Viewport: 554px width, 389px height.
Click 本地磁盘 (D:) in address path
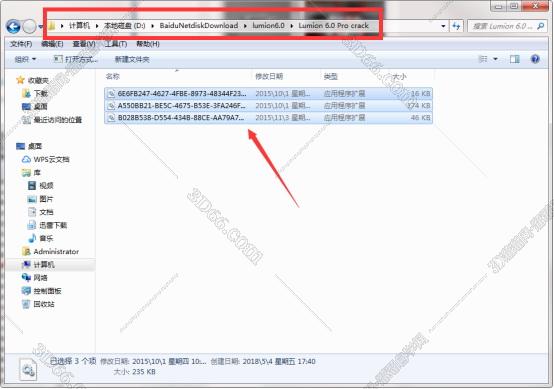(124, 26)
